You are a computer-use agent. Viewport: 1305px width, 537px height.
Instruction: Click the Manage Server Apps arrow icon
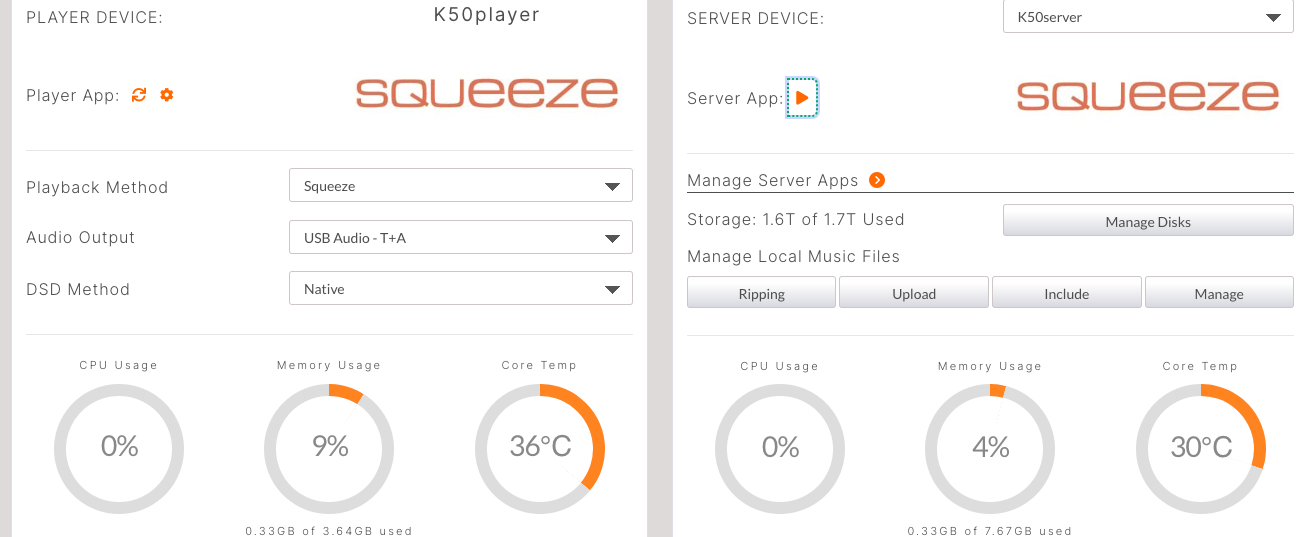(x=877, y=180)
